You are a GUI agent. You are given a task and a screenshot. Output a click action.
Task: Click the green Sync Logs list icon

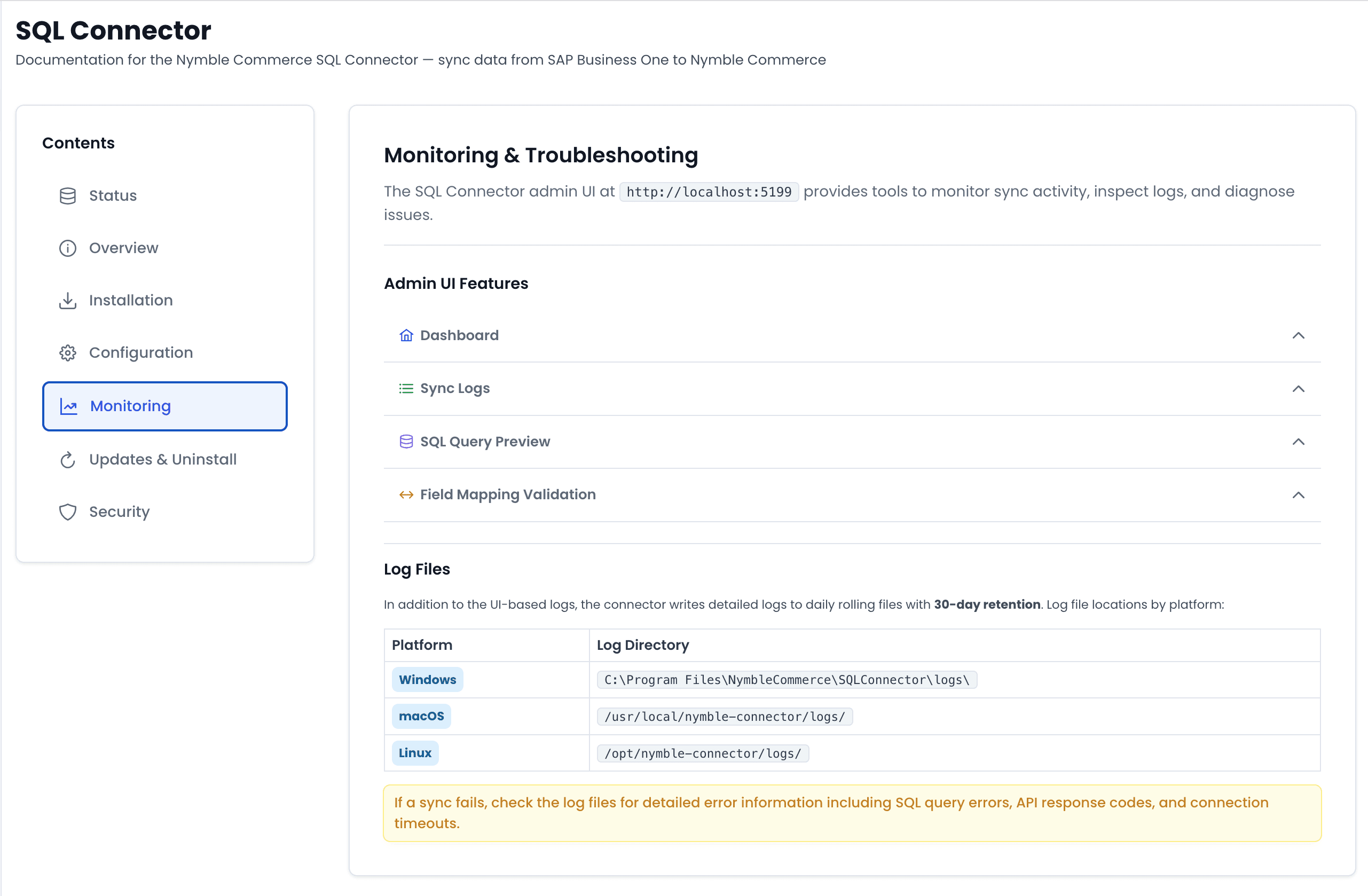click(x=406, y=389)
